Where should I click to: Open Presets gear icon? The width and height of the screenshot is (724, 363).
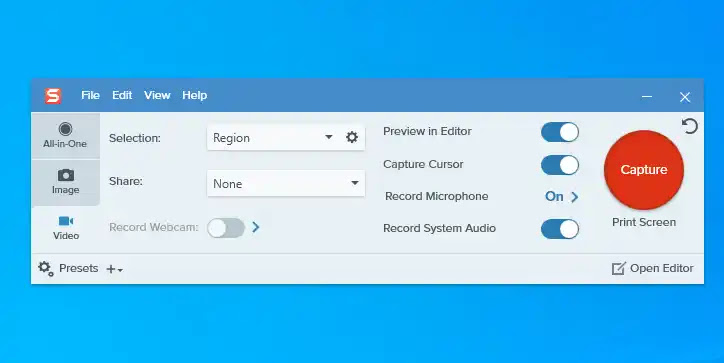pos(45,268)
